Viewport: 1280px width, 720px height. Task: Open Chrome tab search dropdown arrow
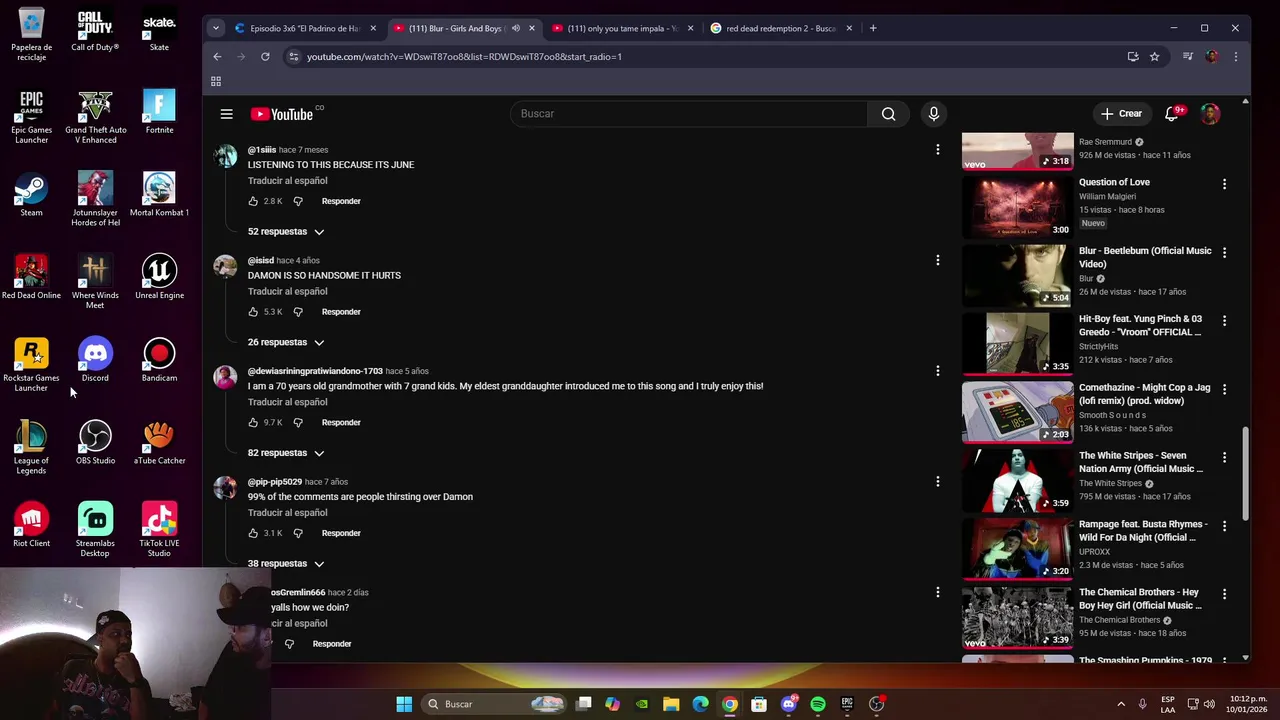215,28
